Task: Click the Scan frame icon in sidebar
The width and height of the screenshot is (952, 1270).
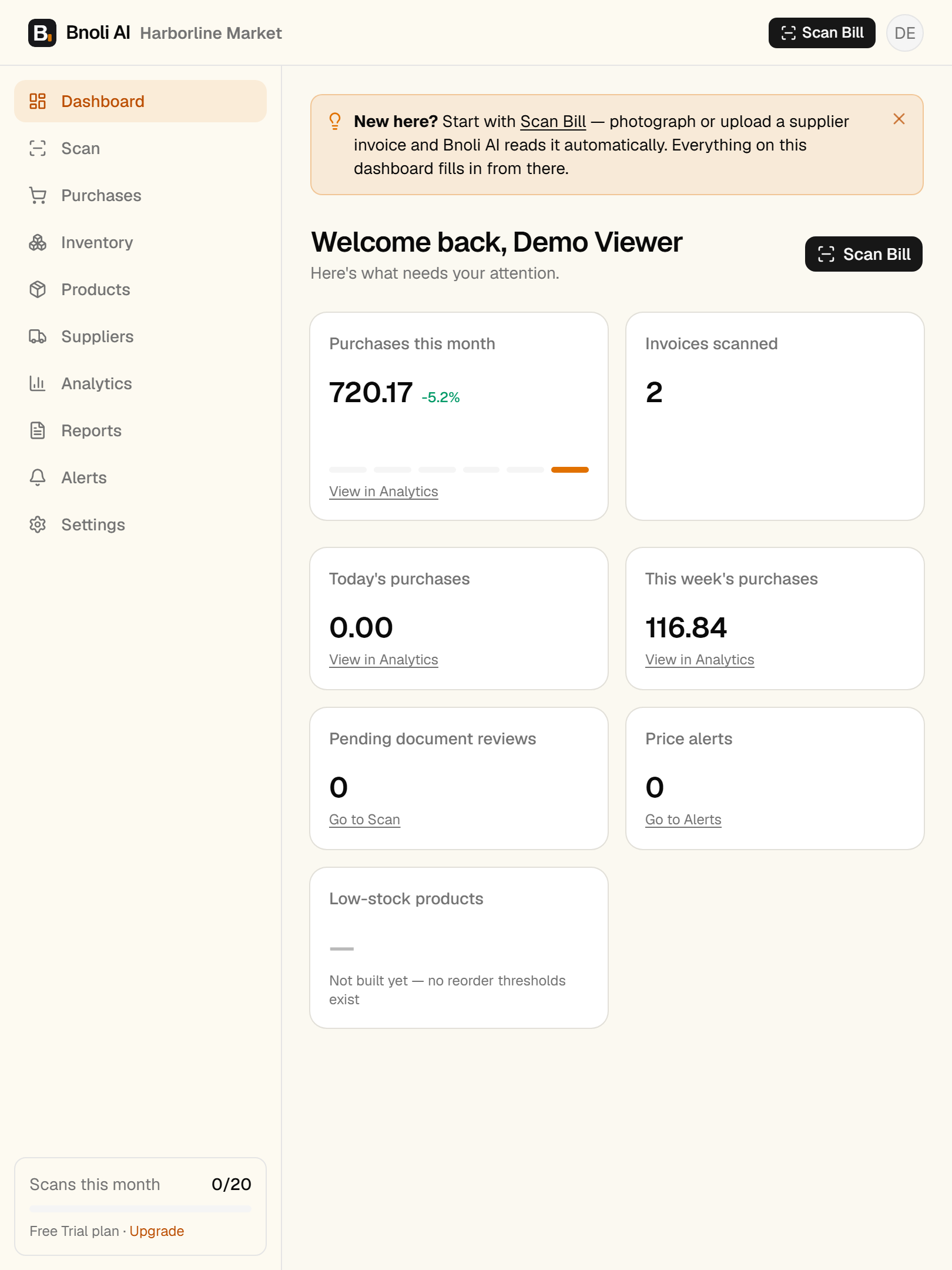Action: click(38, 148)
